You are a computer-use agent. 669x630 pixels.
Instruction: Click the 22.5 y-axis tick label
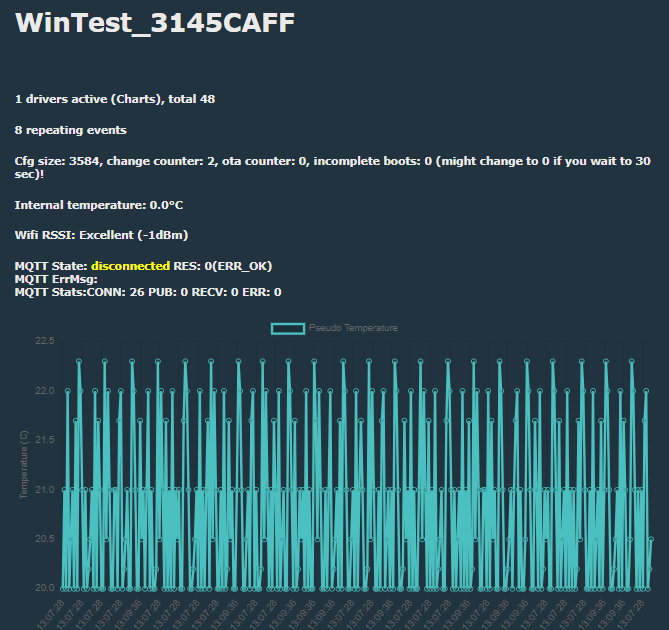[x=45, y=341]
